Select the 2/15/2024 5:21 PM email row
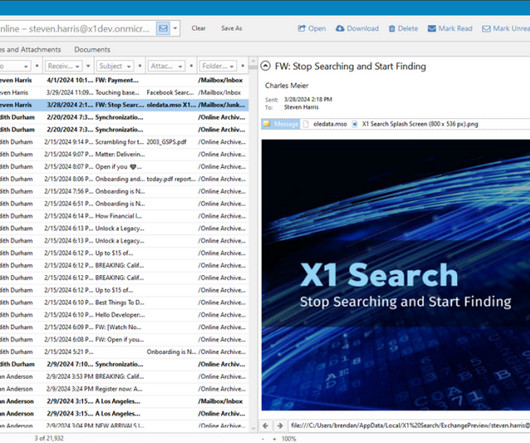This screenshot has width=530, height=443. [x=124, y=352]
